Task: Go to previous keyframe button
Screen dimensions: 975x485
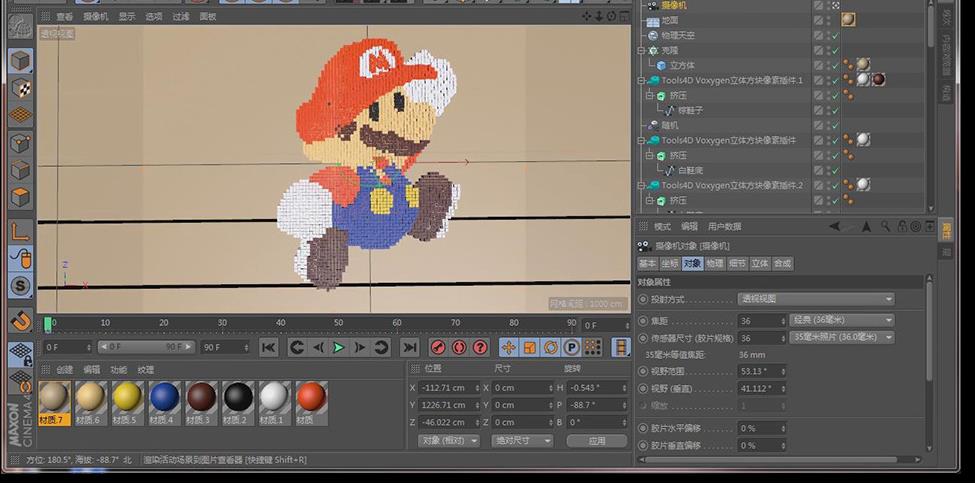Action: (x=297, y=348)
